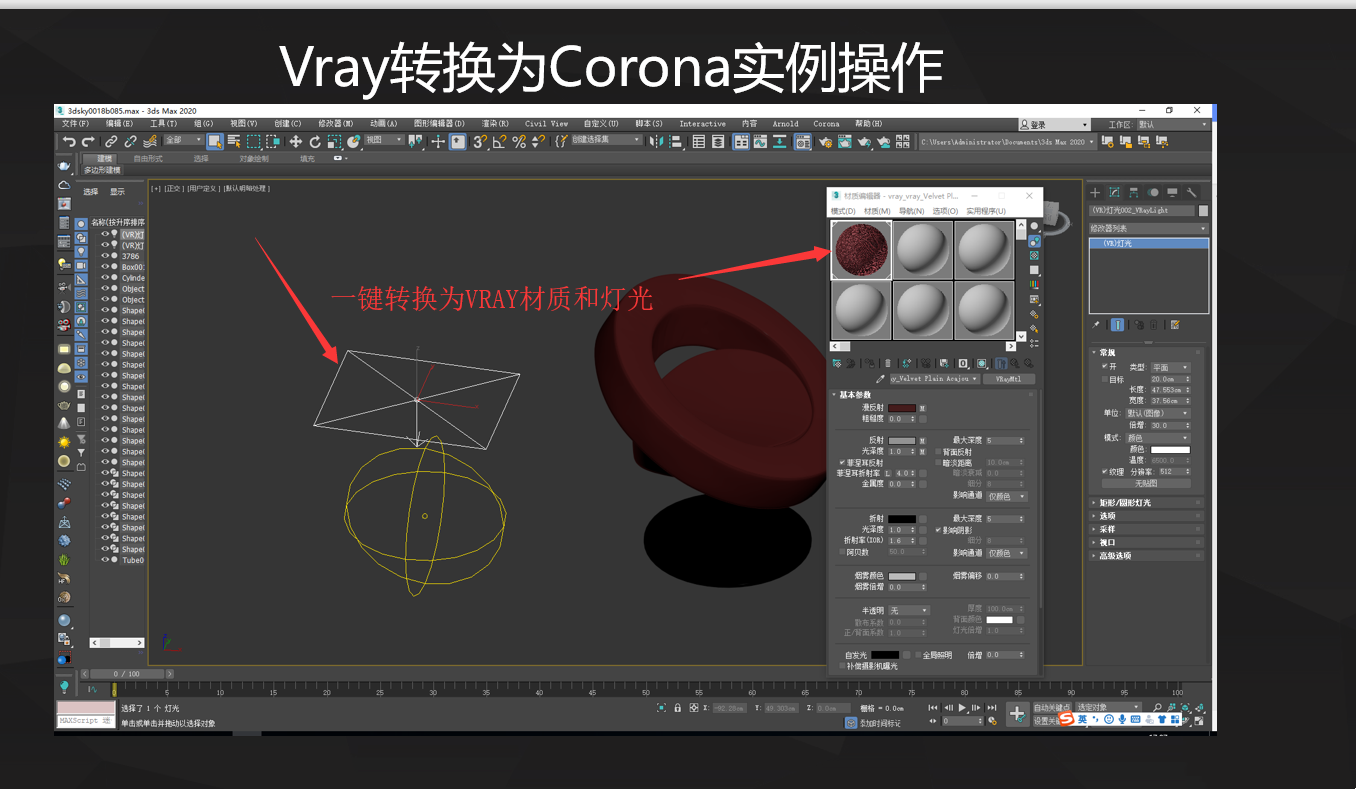Click the Undo arrow icon
This screenshot has width=1356, height=789.
pos(69,141)
